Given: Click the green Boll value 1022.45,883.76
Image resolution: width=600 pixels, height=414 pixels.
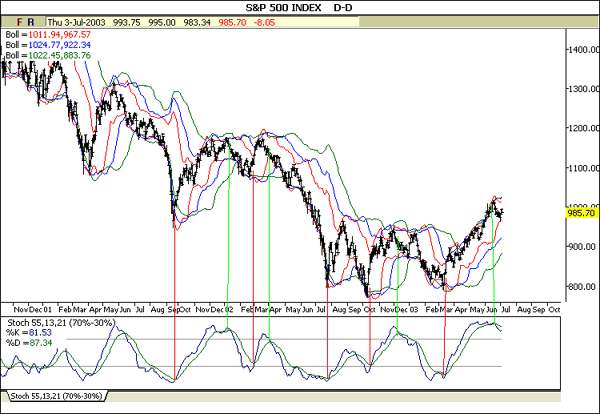Looking at the screenshot, I should click(60, 56).
